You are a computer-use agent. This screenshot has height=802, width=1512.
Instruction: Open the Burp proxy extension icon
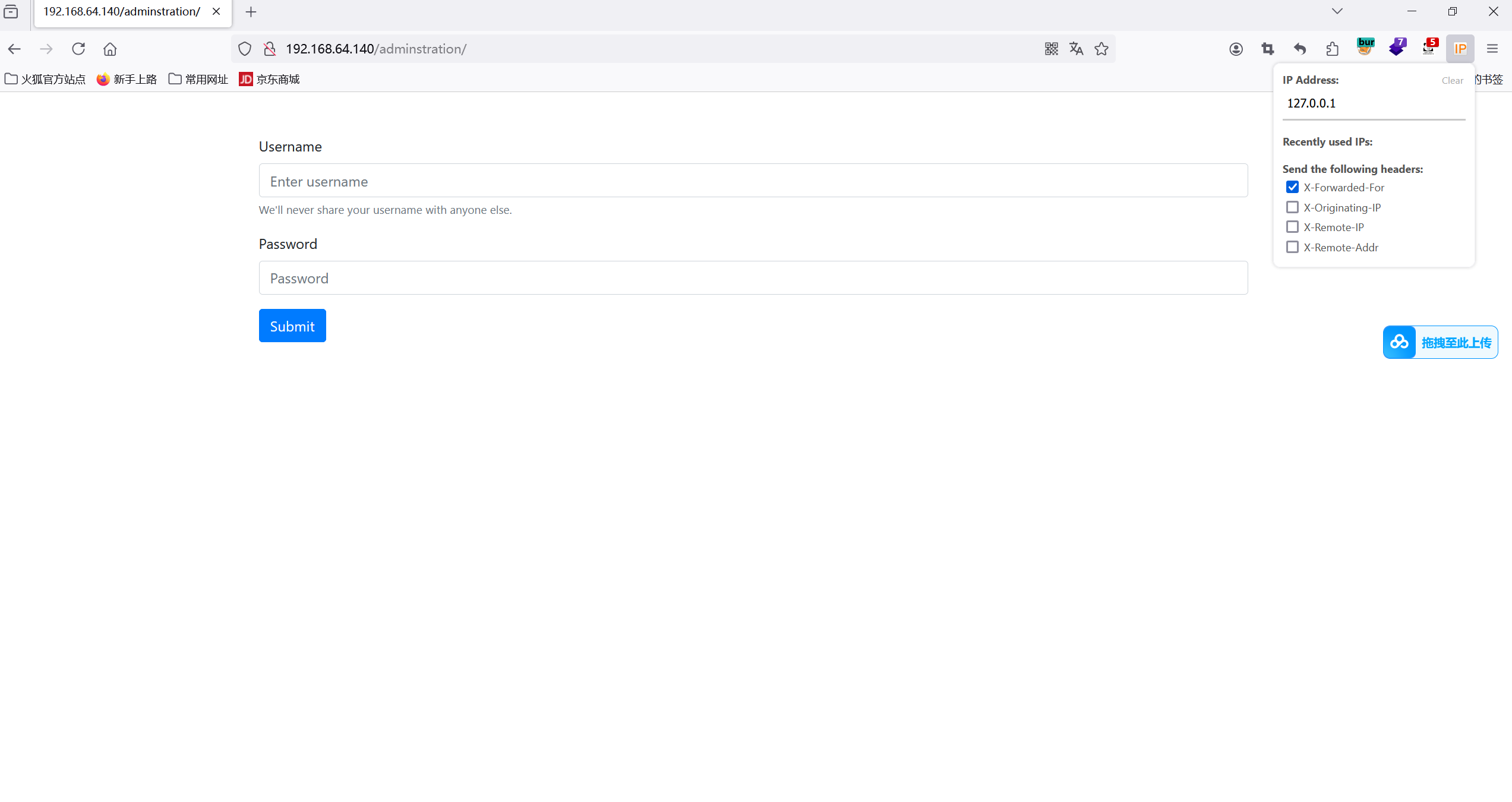[x=1365, y=48]
